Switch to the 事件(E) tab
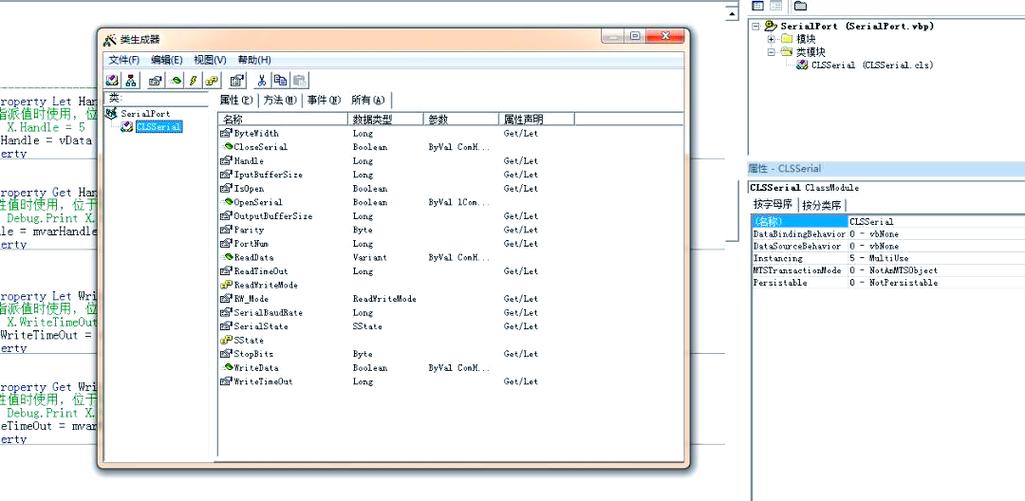Screen dimensions: 1025x501 click(324, 100)
